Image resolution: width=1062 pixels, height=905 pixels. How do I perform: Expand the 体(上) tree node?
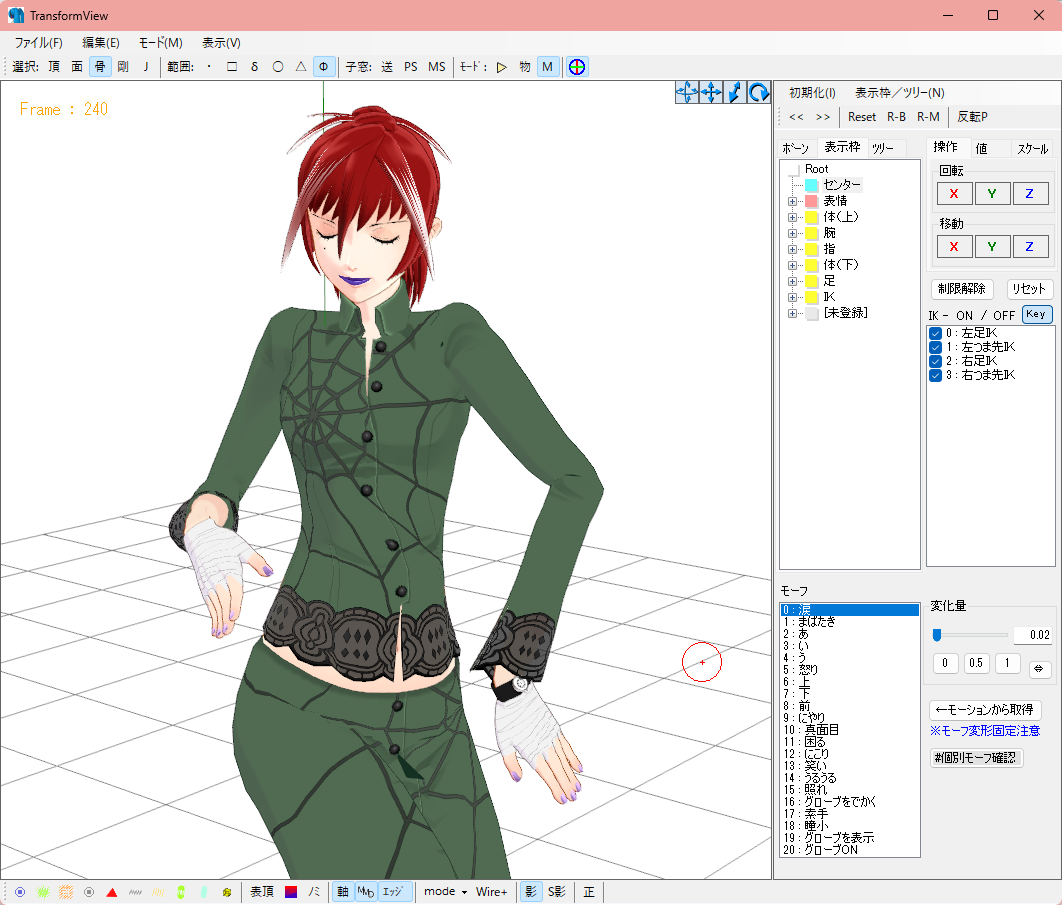(x=792, y=217)
